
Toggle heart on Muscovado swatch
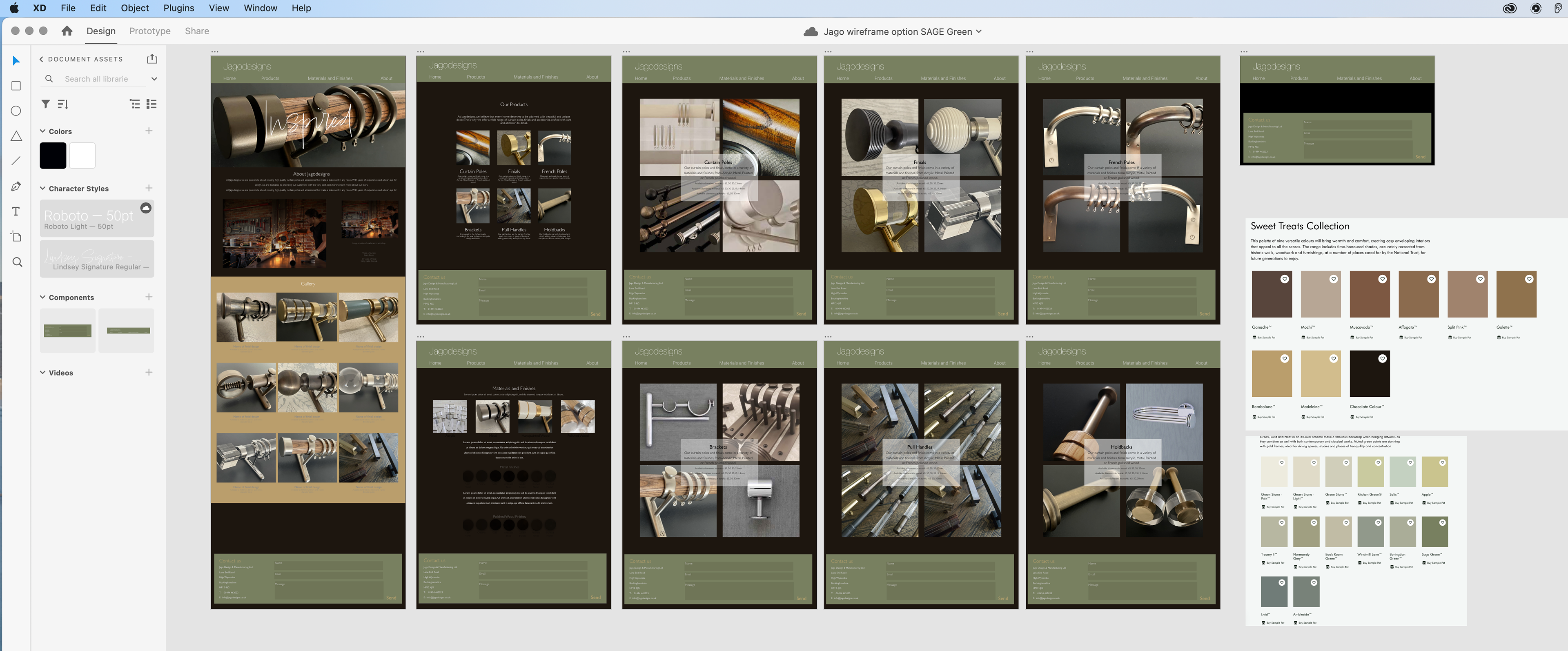1382,279
